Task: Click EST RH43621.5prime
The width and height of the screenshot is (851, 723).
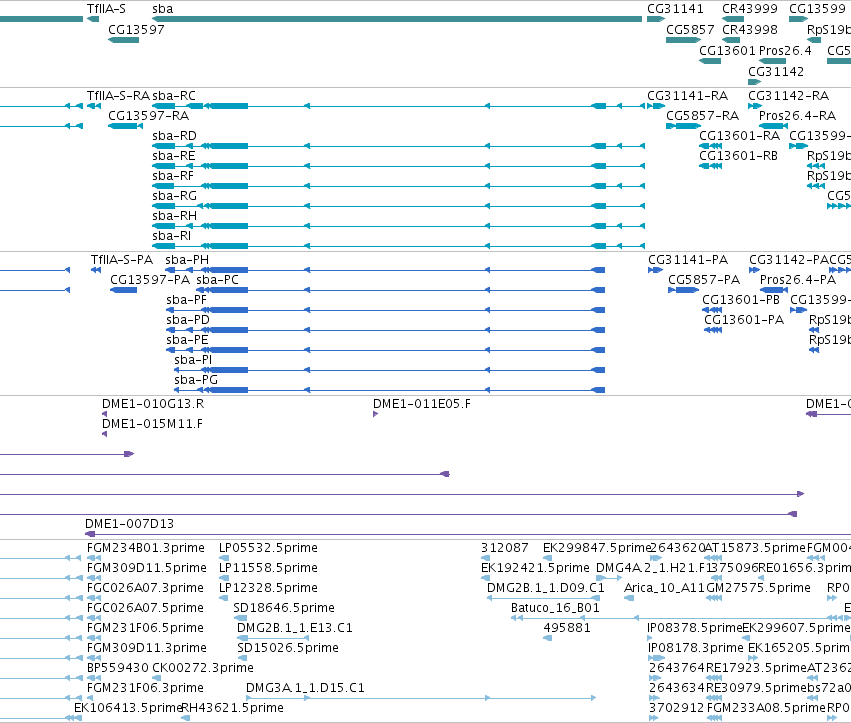Action: click(x=232, y=708)
